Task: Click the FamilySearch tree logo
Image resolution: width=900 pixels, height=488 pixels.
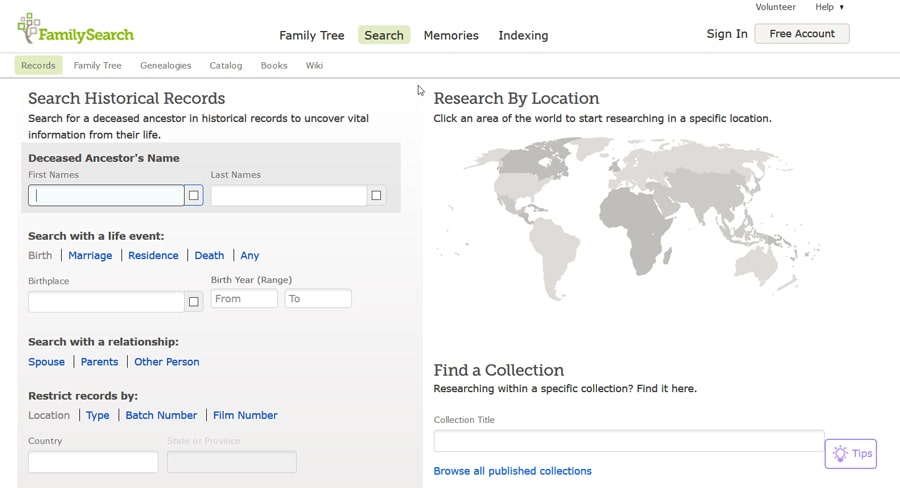Action: 30,29
